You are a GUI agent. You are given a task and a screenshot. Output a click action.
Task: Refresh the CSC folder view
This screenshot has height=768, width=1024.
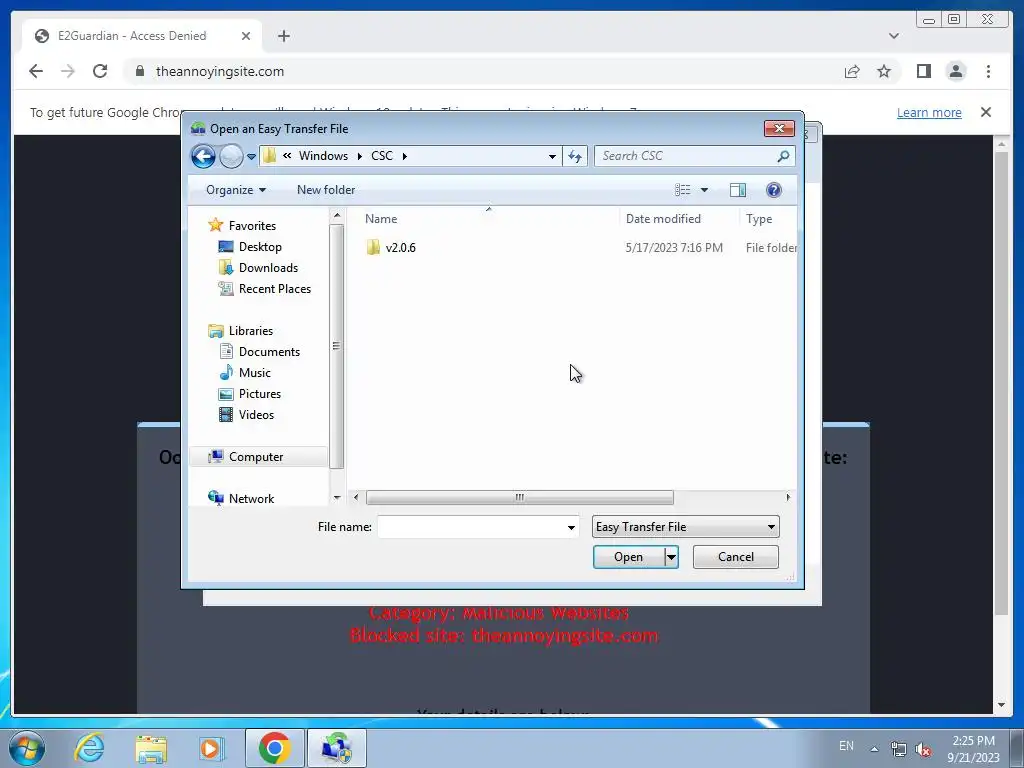(x=575, y=156)
